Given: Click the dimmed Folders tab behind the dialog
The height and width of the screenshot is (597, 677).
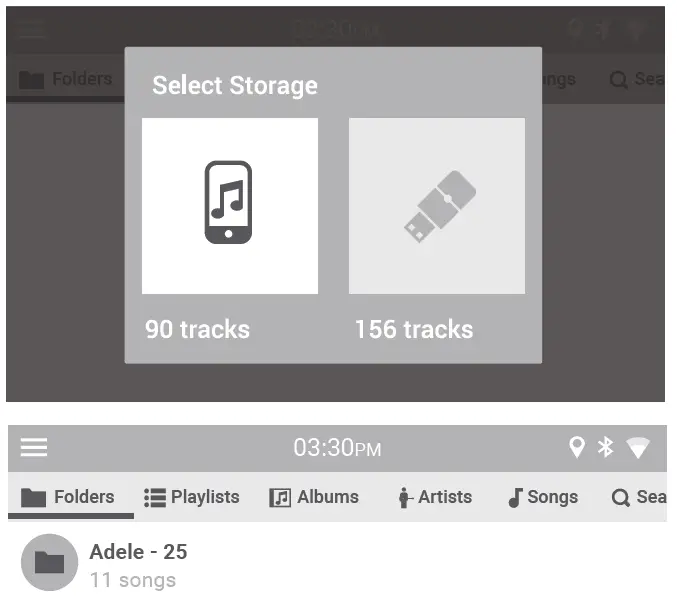Looking at the screenshot, I should pos(66,79).
